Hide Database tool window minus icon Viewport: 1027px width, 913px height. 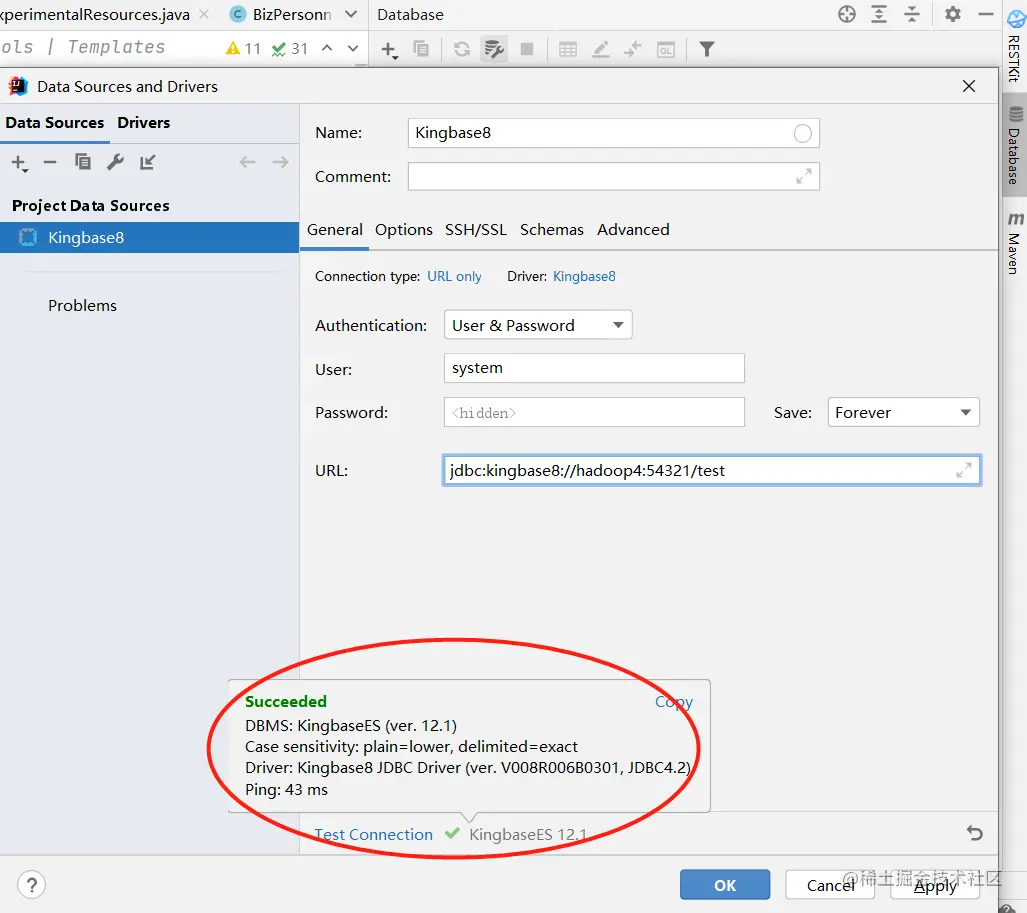tap(986, 14)
